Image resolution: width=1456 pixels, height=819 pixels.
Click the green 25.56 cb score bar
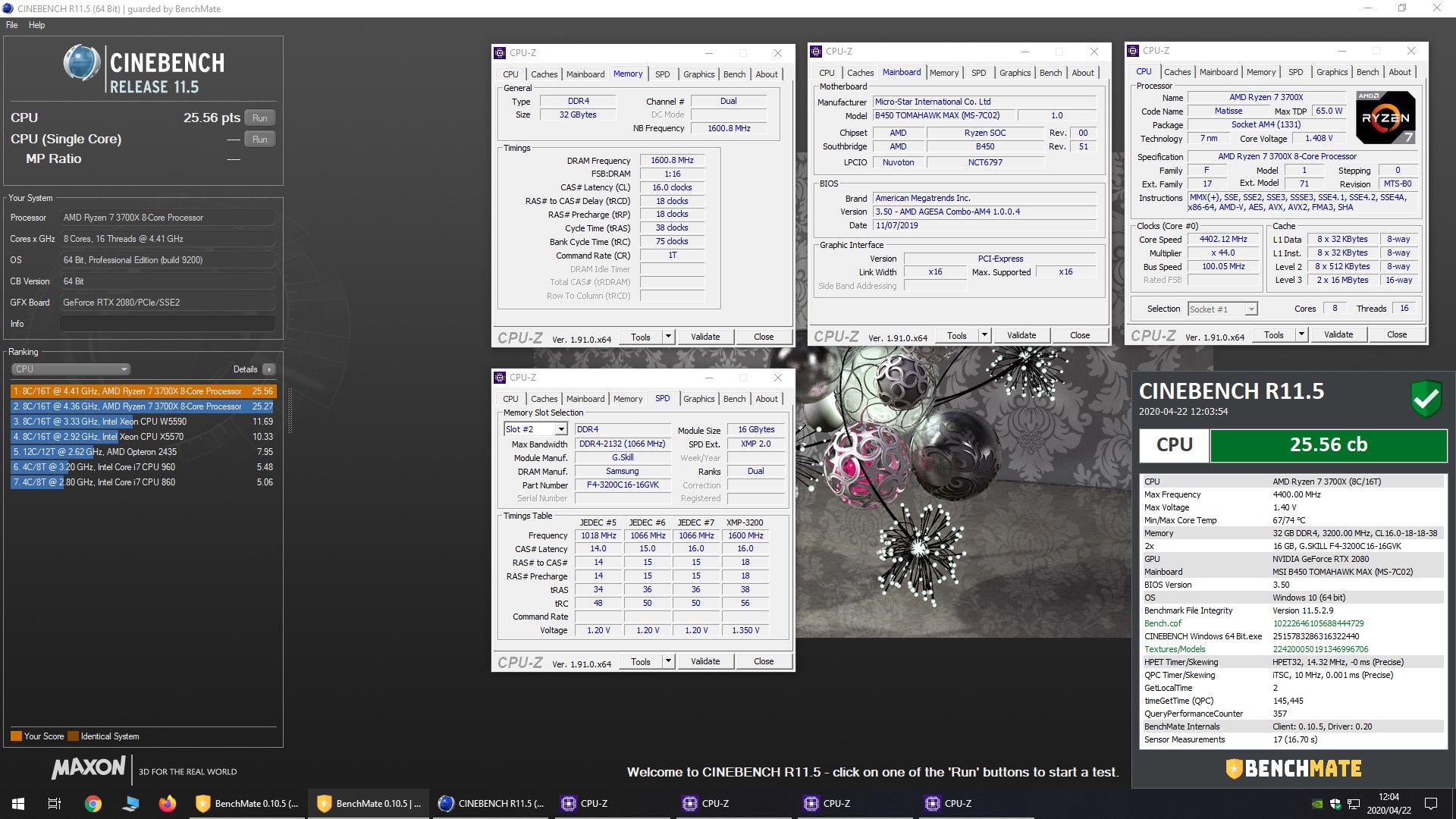1329,445
